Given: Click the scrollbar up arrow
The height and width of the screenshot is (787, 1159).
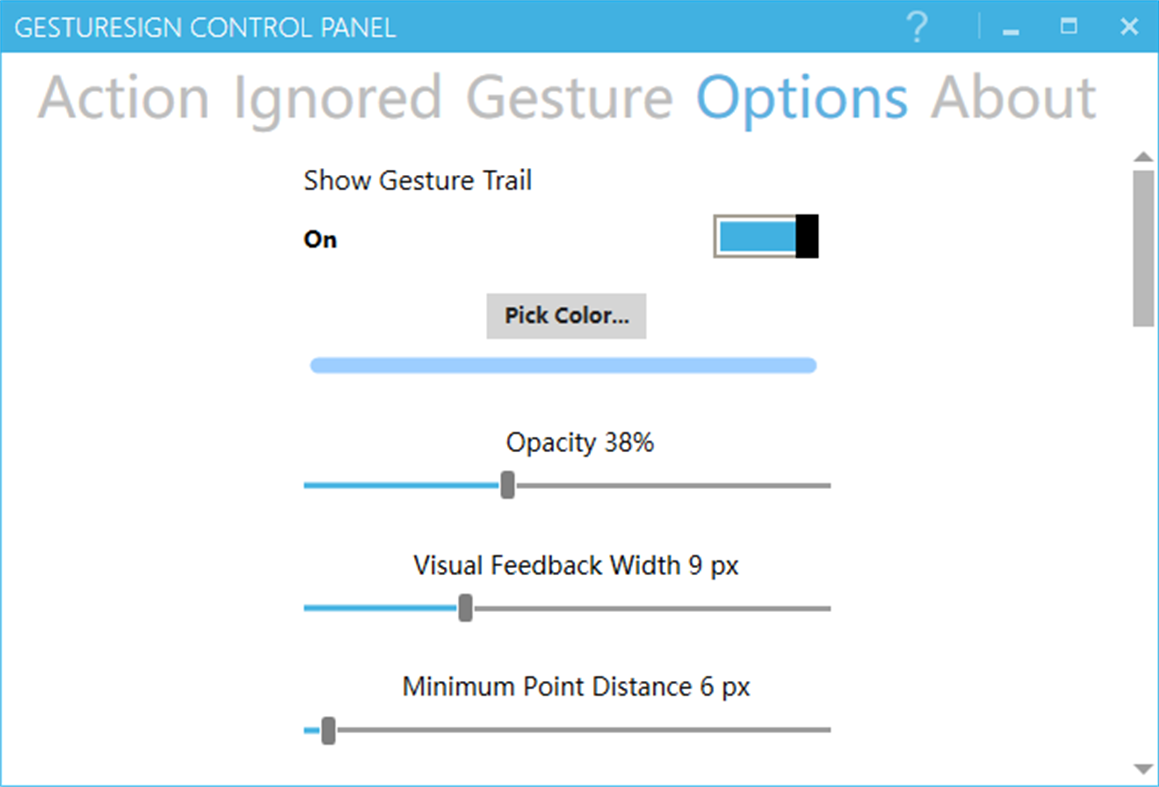Looking at the screenshot, I should click(x=1143, y=156).
